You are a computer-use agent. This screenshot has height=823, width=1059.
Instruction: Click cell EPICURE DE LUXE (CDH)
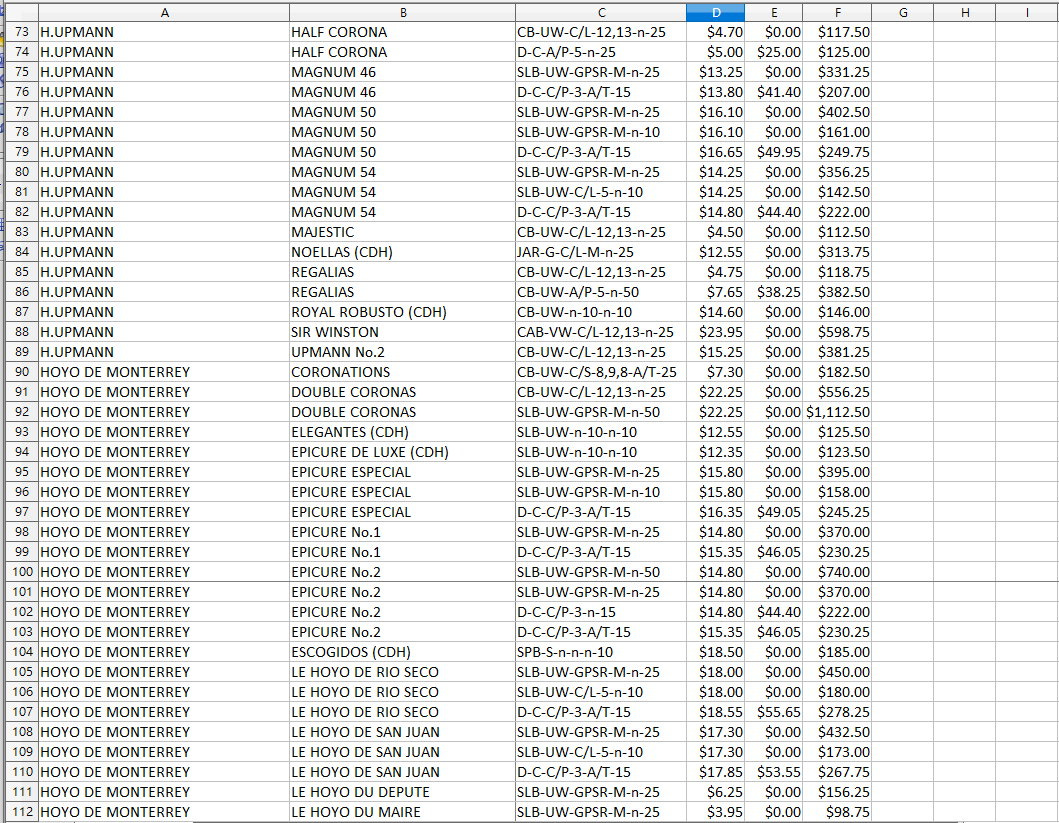point(403,452)
